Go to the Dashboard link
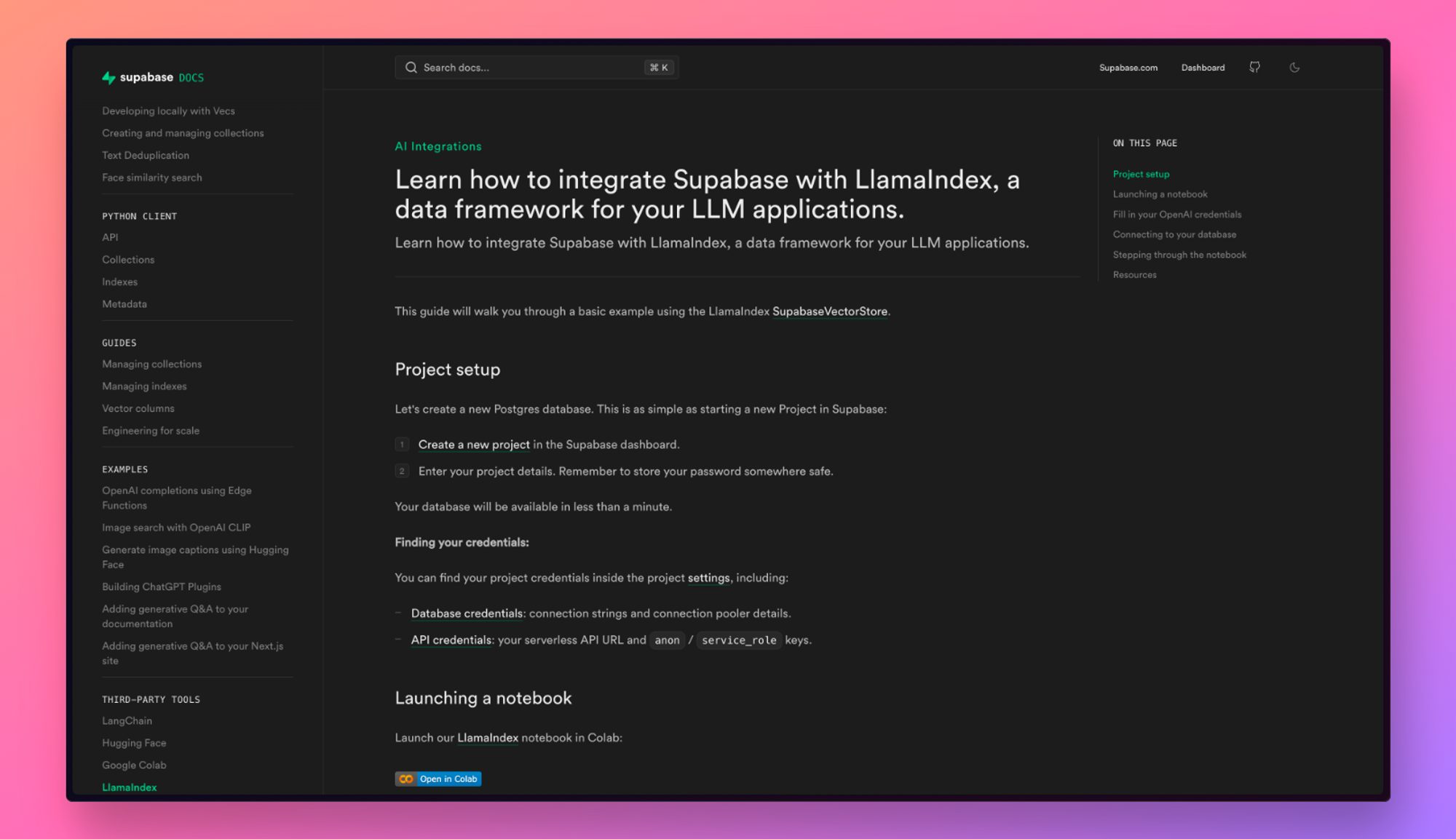The height and width of the screenshot is (839, 1456). [x=1203, y=68]
